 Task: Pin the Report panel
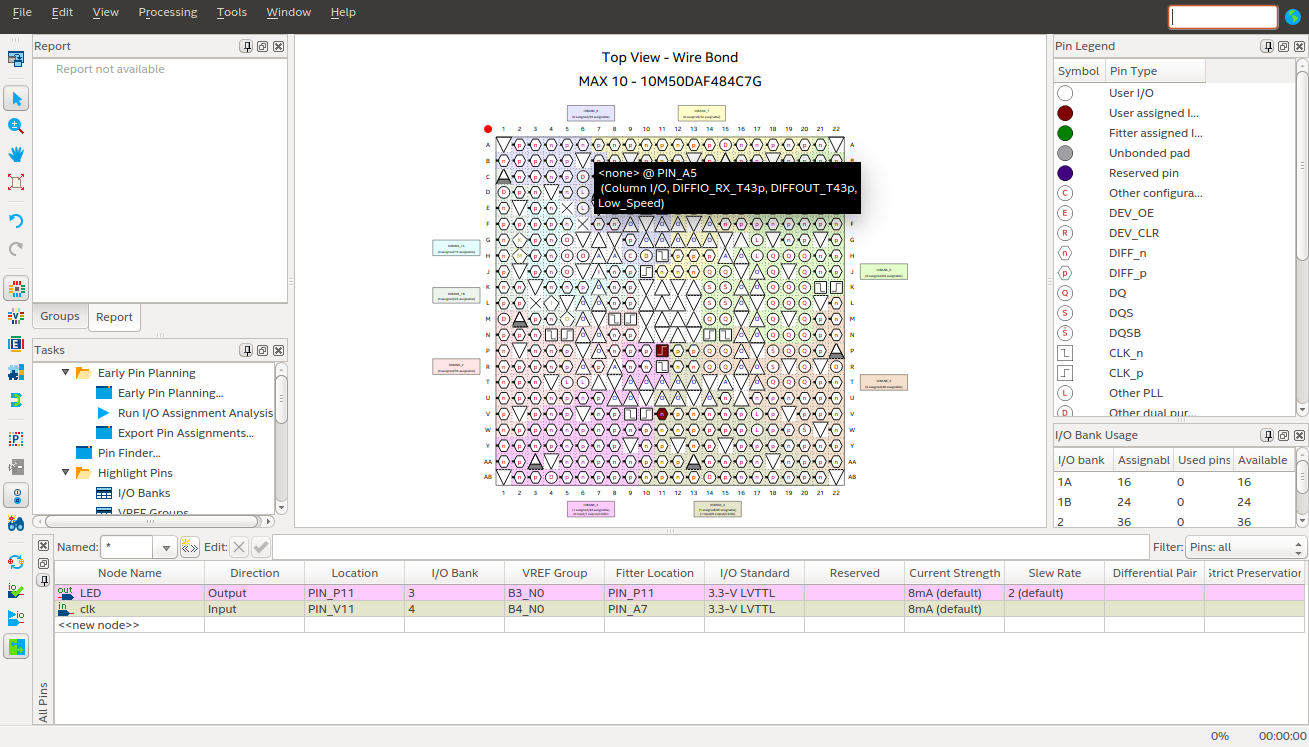[x=246, y=46]
